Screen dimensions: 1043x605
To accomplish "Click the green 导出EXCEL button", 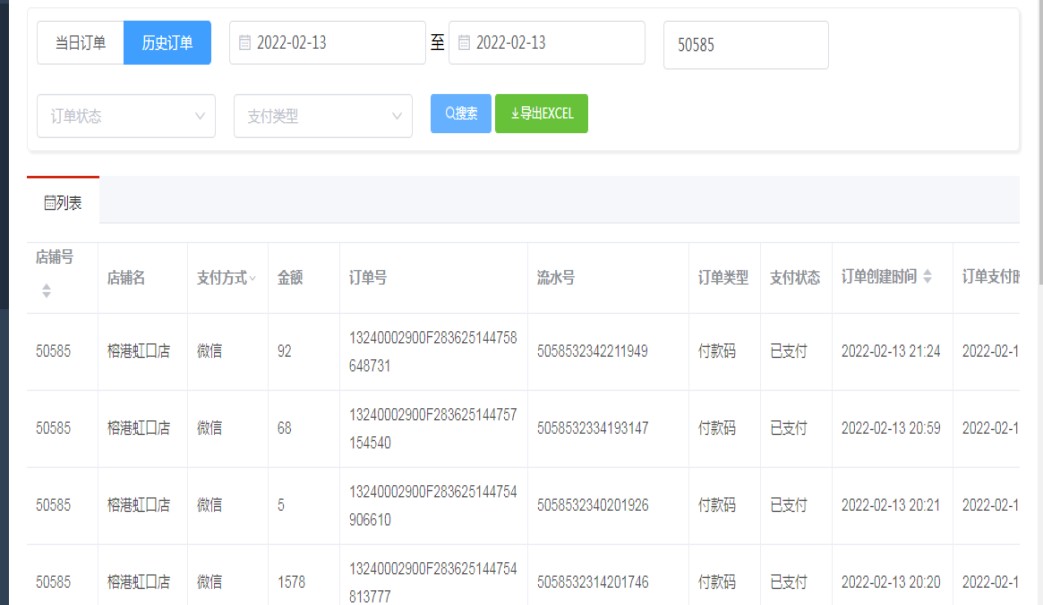I will point(541,114).
